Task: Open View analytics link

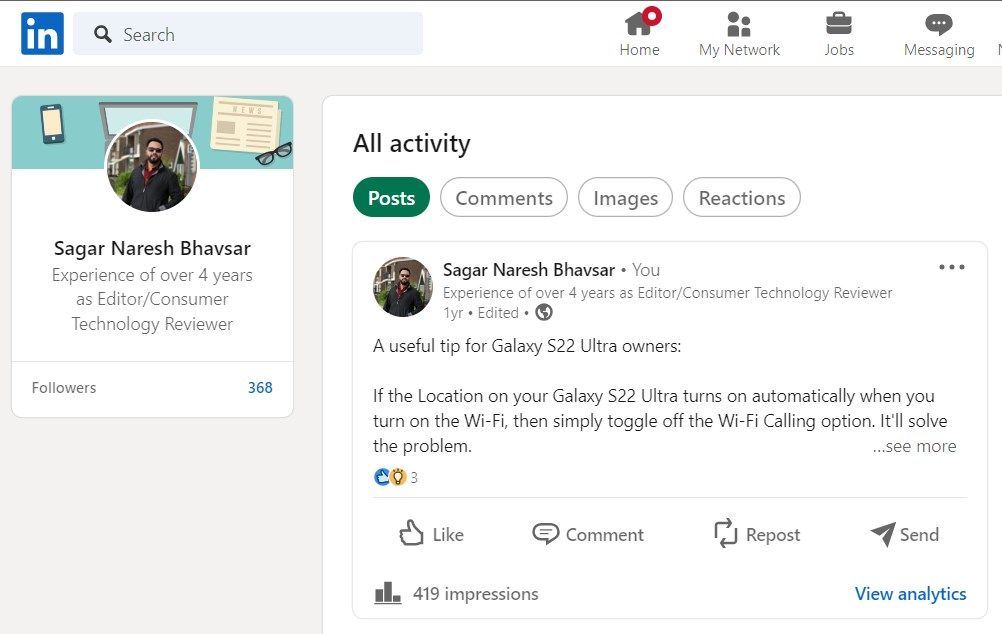Action: point(911,594)
